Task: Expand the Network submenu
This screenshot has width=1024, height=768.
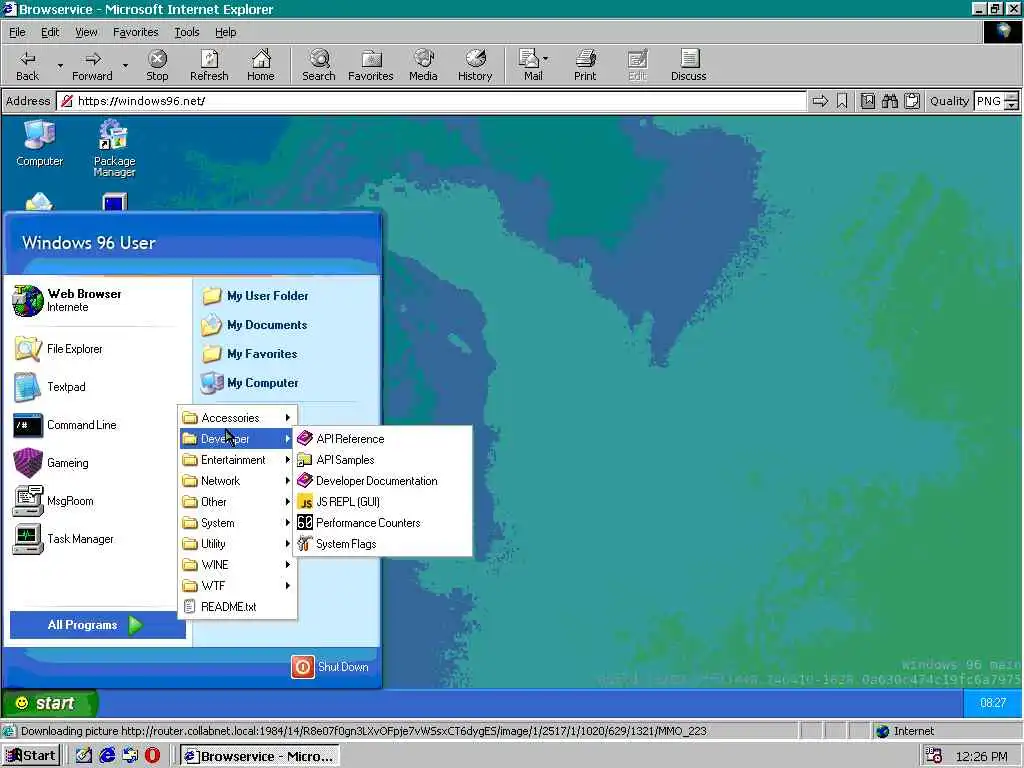Action: point(237,481)
